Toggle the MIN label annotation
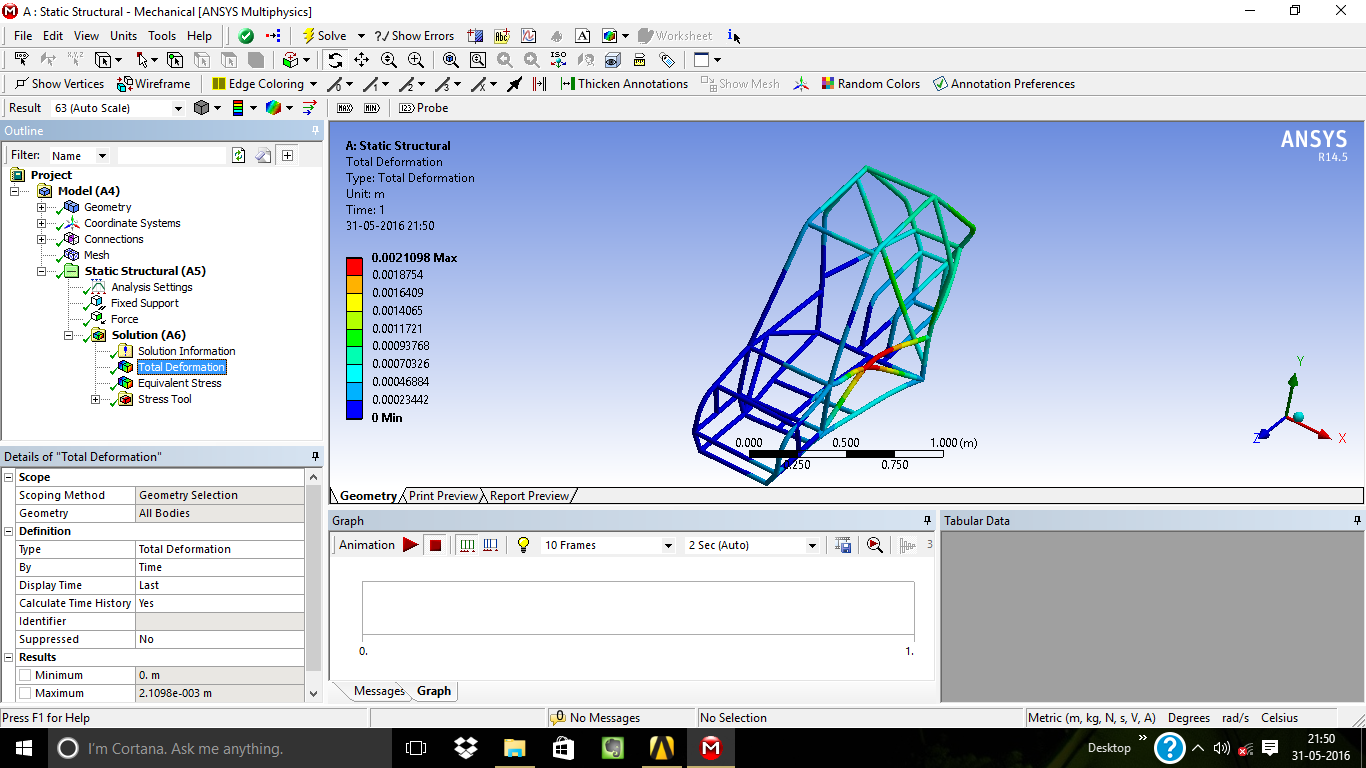Viewport: 1366px width, 768px height. point(372,108)
